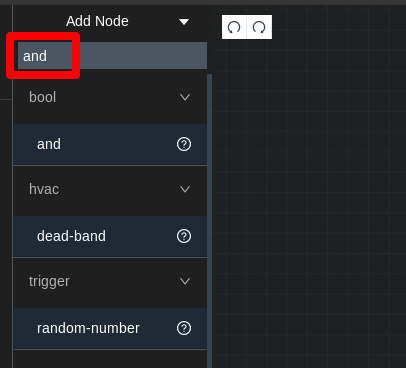This screenshot has width=406, height=368.
Task: Click the blank row below random-number
Action: [110, 359]
